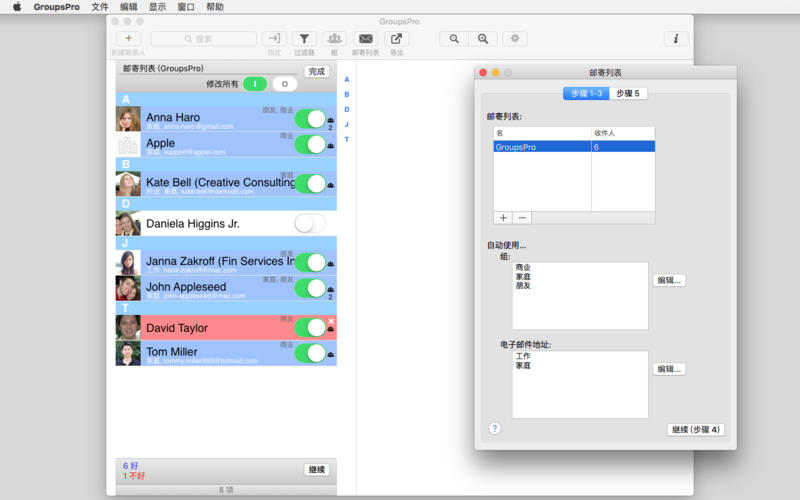The image size is (800, 500).
Task: Click the assign arrow toolbar icon
Action: [x=274, y=38]
